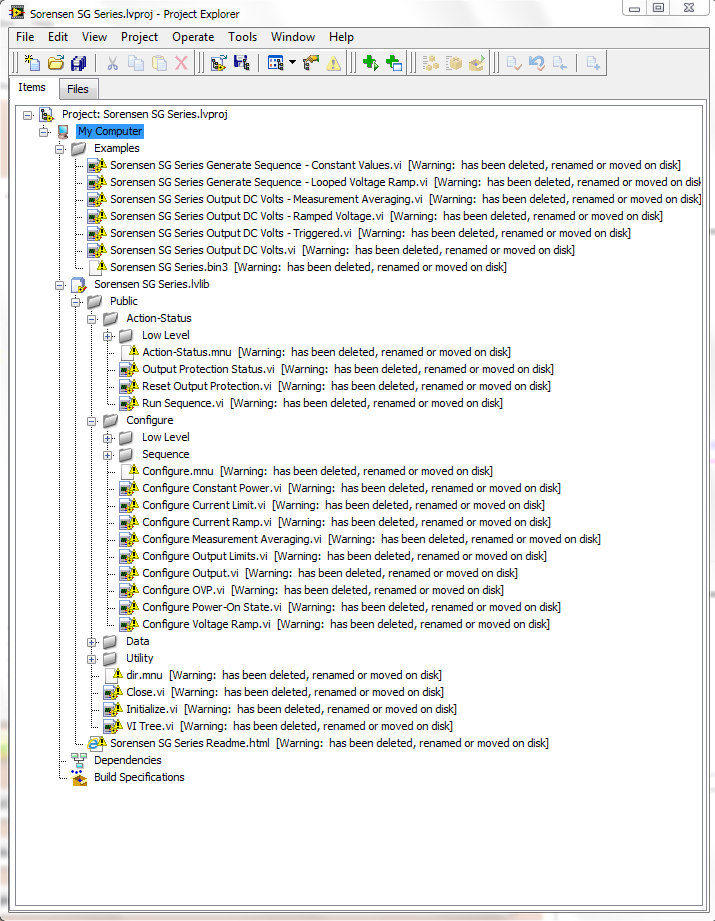
Task: Collapse the Public folder
Action: tap(76, 302)
